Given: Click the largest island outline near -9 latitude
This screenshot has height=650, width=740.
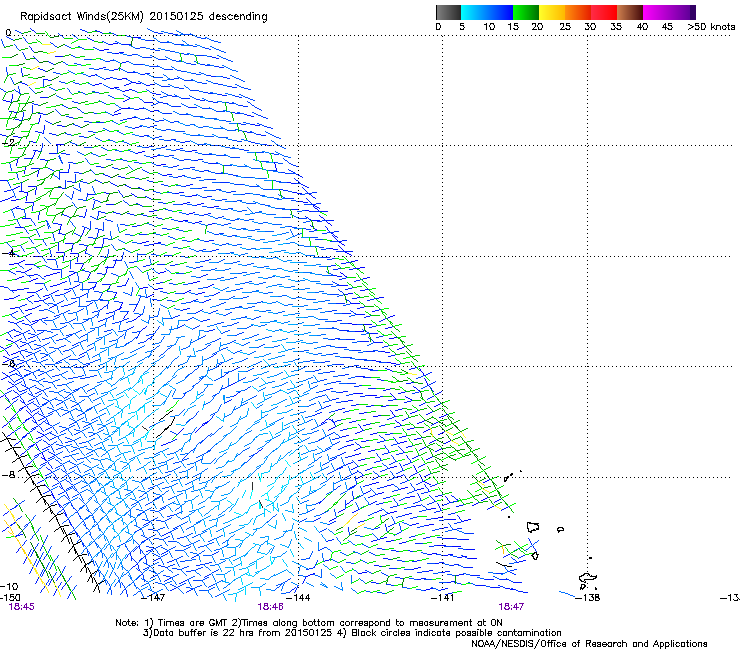Looking at the screenshot, I should [533, 527].
